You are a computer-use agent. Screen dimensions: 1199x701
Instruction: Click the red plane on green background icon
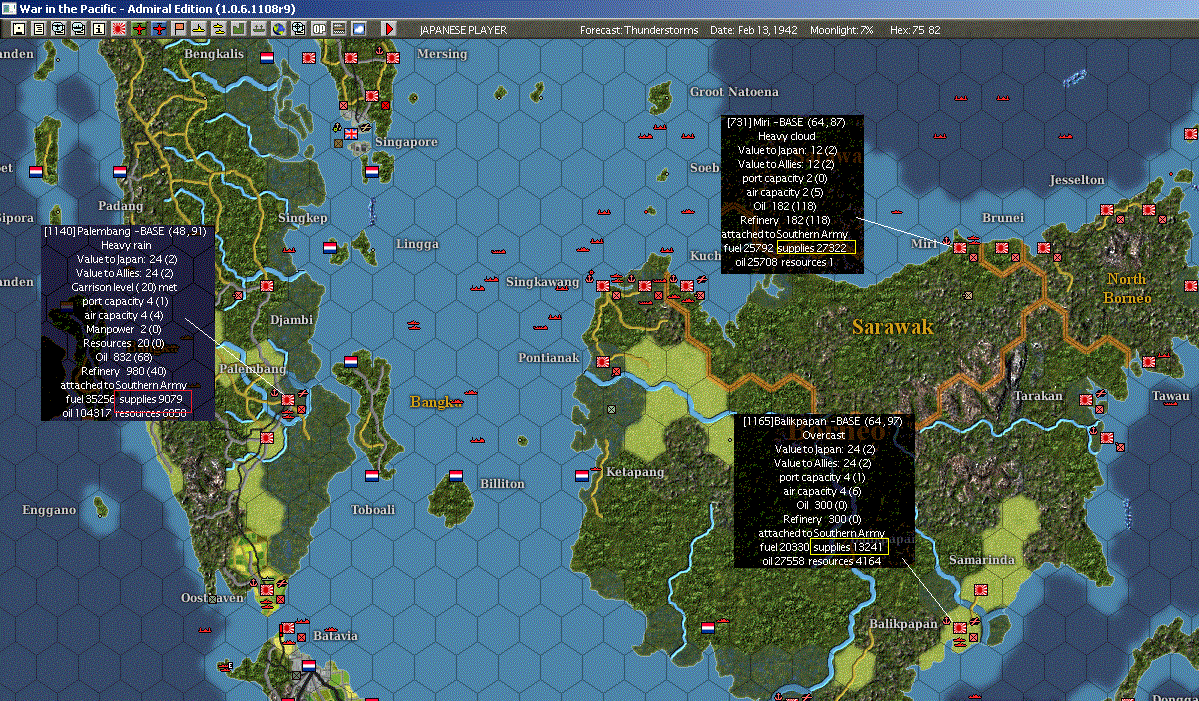(139, 29)
